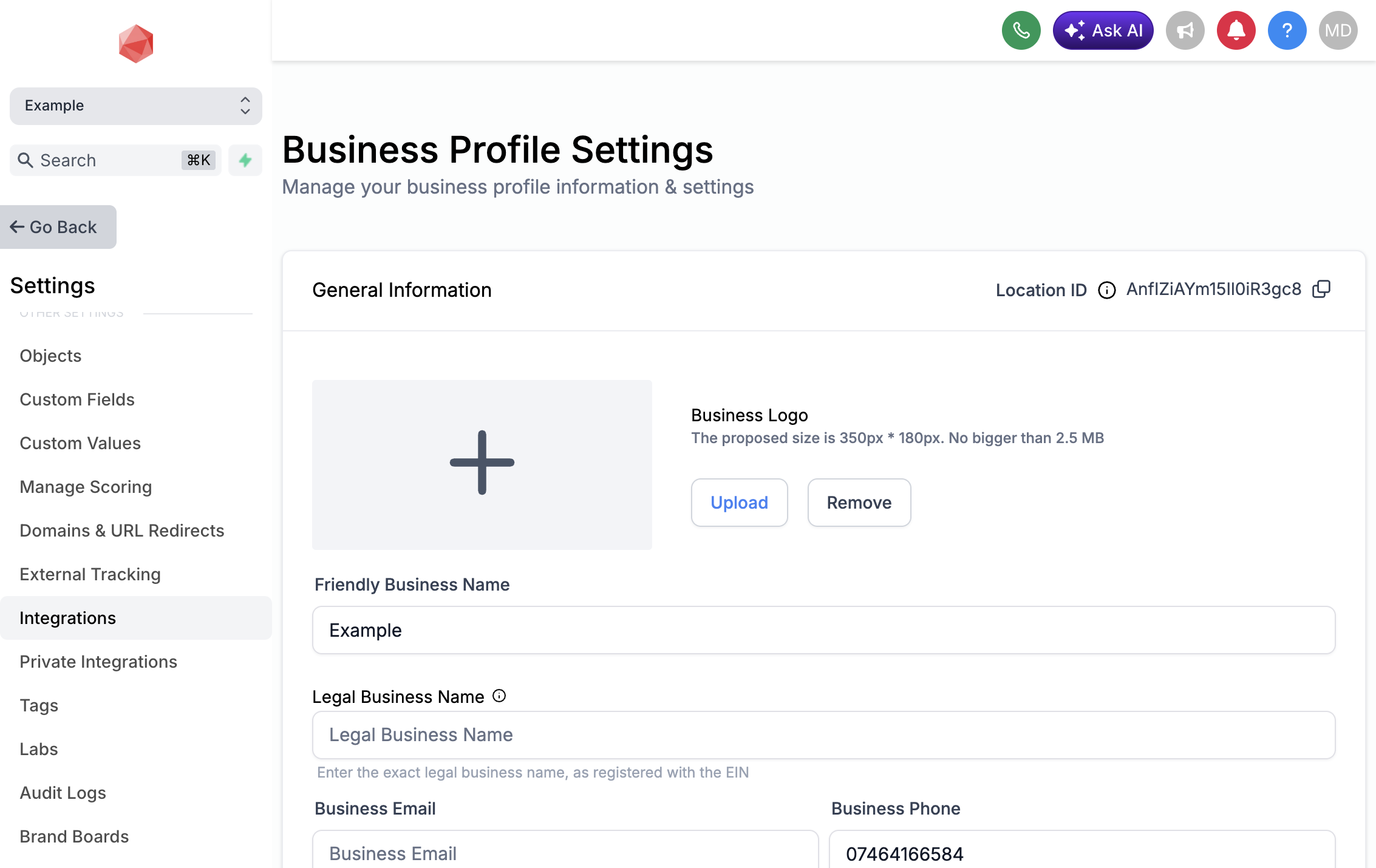Click the Location ID value AnfIZiAYm15Il0iR3gc8
Image resolution: width=1376 pixels, height=868 pixels.
coord(1214,289)
